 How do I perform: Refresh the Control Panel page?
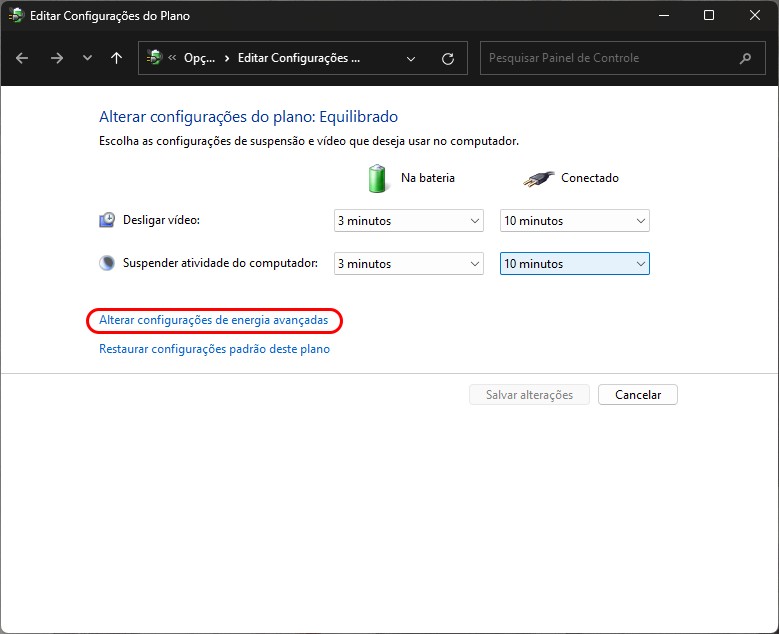coord(447,58)
